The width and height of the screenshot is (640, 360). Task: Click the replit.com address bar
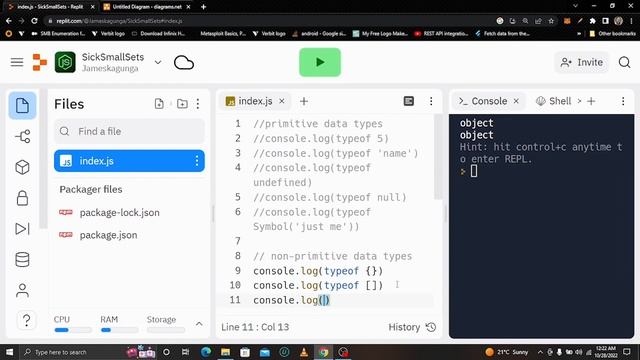click(269, 20)
